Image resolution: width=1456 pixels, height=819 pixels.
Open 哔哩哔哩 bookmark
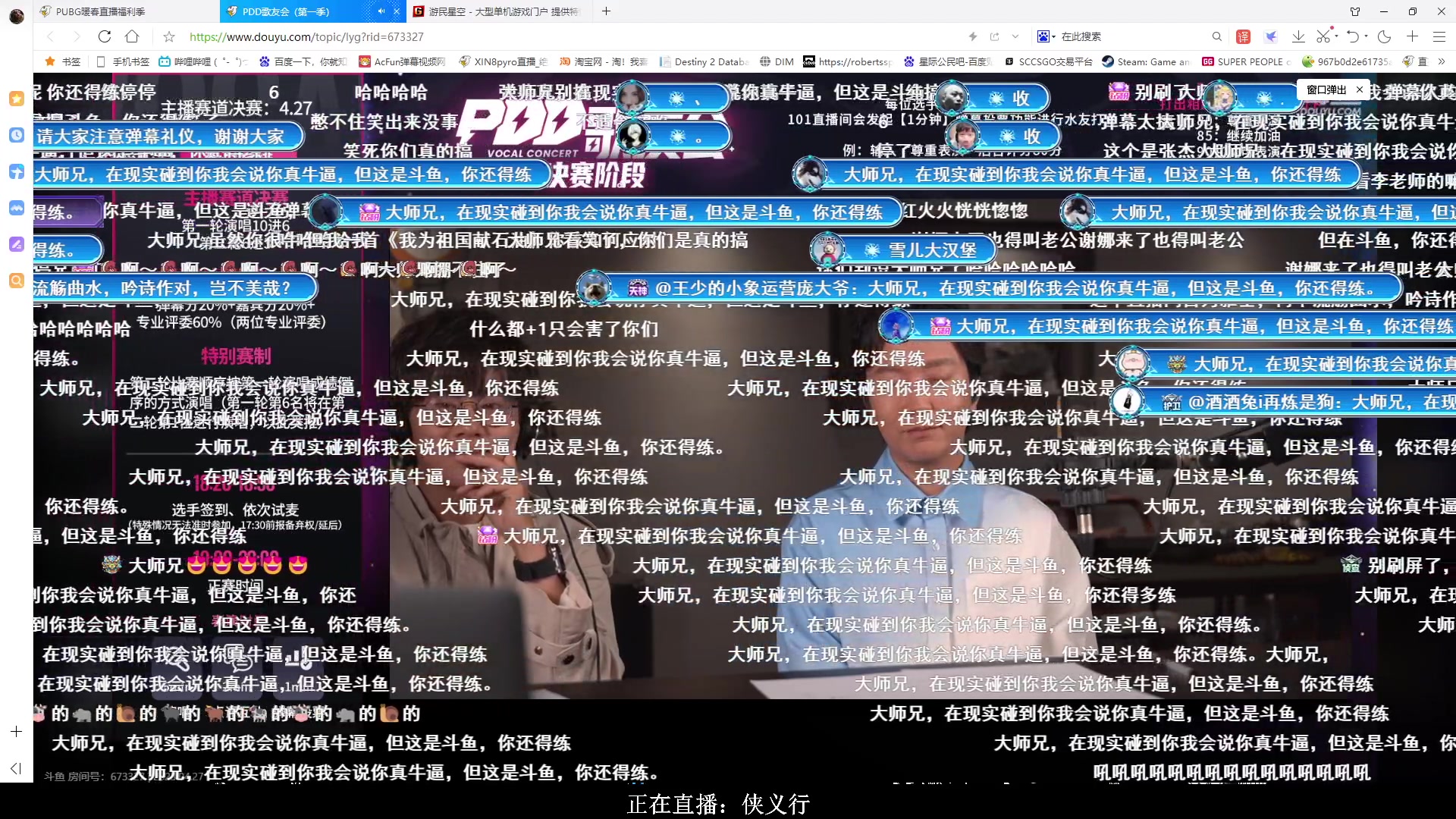click(203, 61)
